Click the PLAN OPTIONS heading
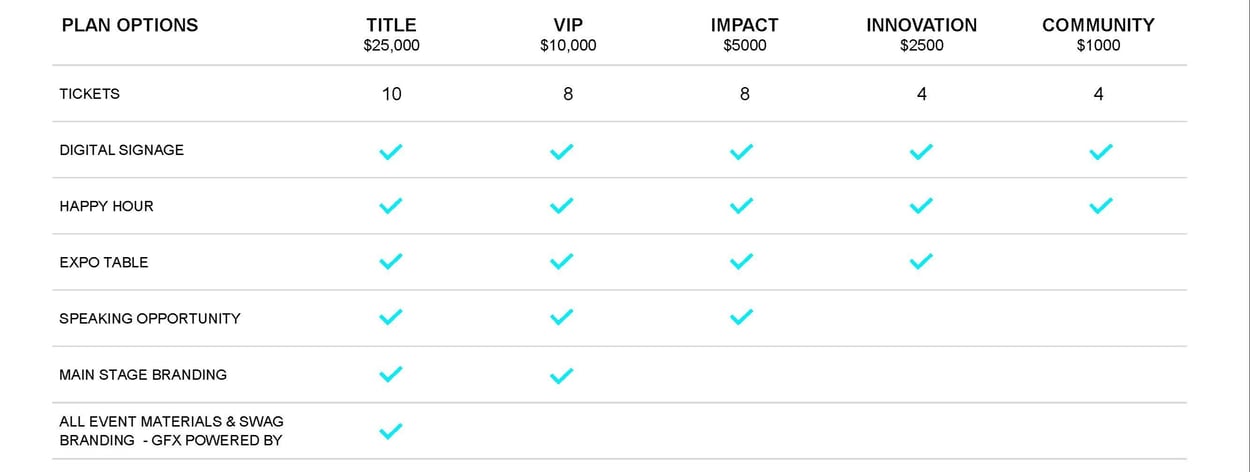The image size is (1250, 472). 130,26
